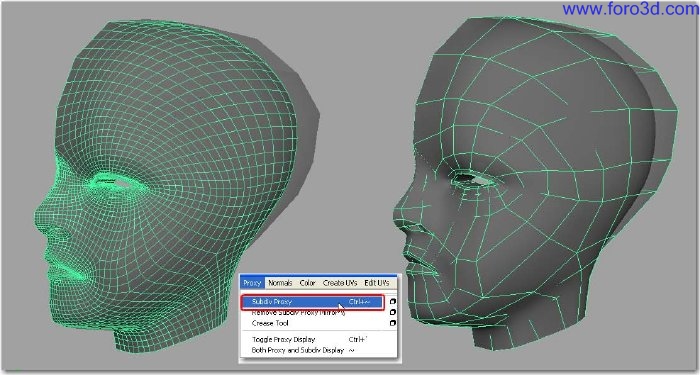Open the Edit UVs menu
Screen dimensions: 700x375
click(x=376, y=283)
